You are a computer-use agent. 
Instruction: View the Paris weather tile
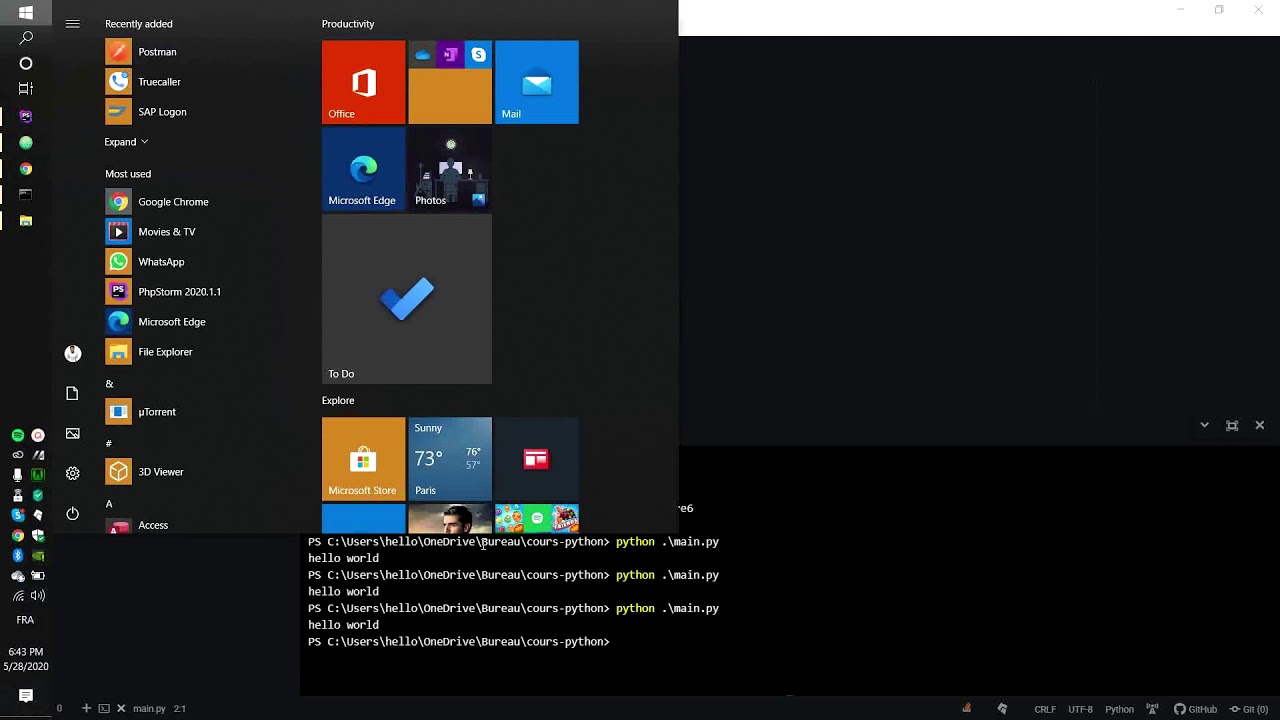click(450, 459)
